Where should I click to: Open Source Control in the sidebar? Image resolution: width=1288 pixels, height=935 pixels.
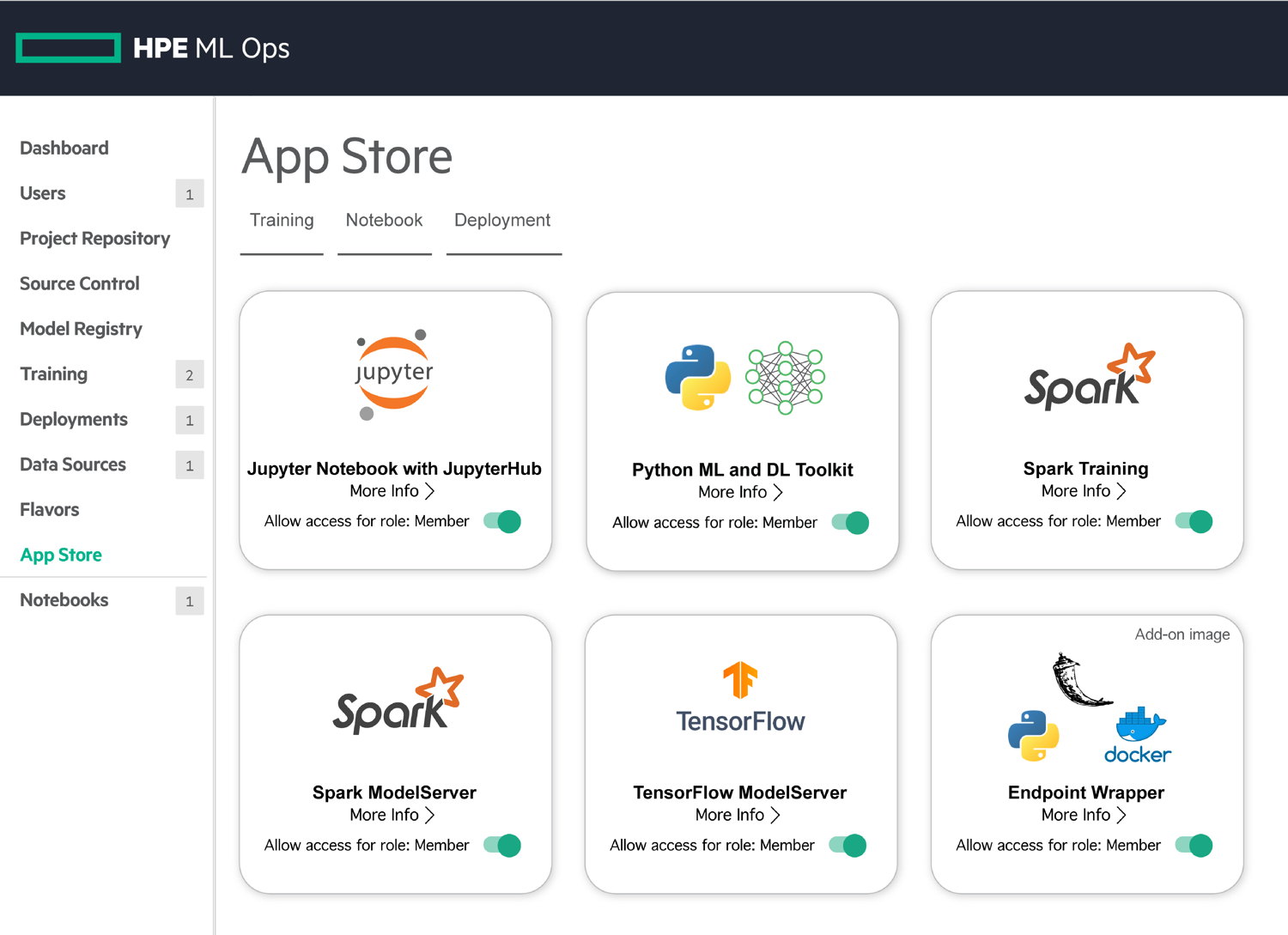[x=79, y=283]
